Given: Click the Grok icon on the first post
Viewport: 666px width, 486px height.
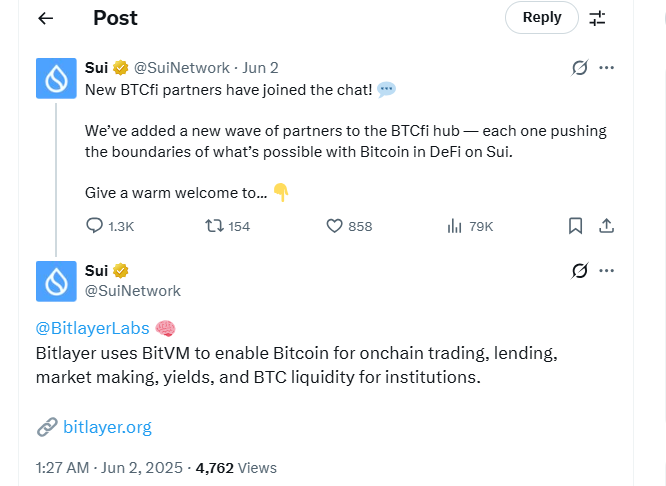Looking at the screenshot, I should point(578,68).
